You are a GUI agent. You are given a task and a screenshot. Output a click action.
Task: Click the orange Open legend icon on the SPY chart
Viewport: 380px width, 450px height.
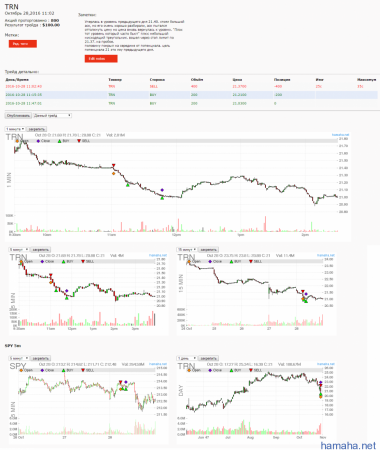point(21,370)
